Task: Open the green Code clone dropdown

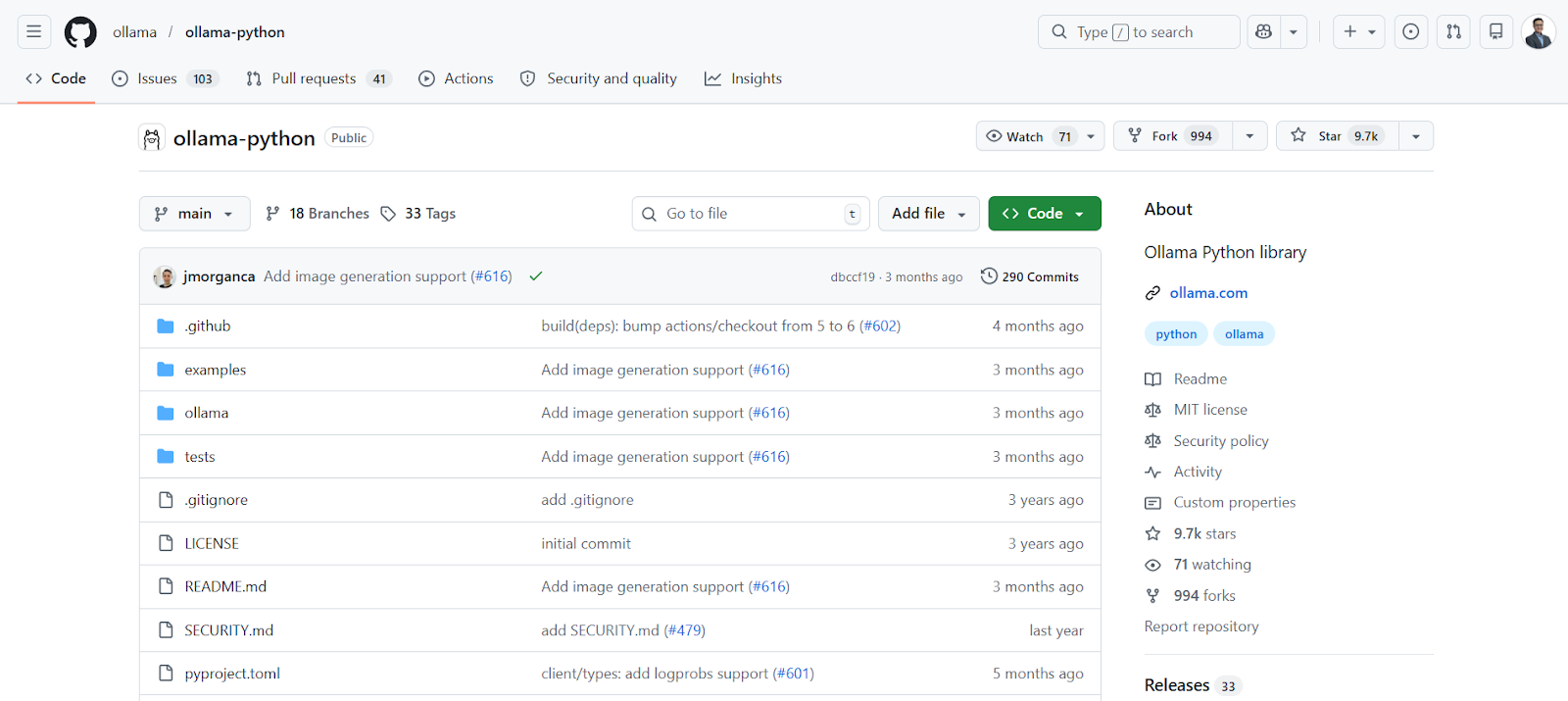Action: point(1045,214)
